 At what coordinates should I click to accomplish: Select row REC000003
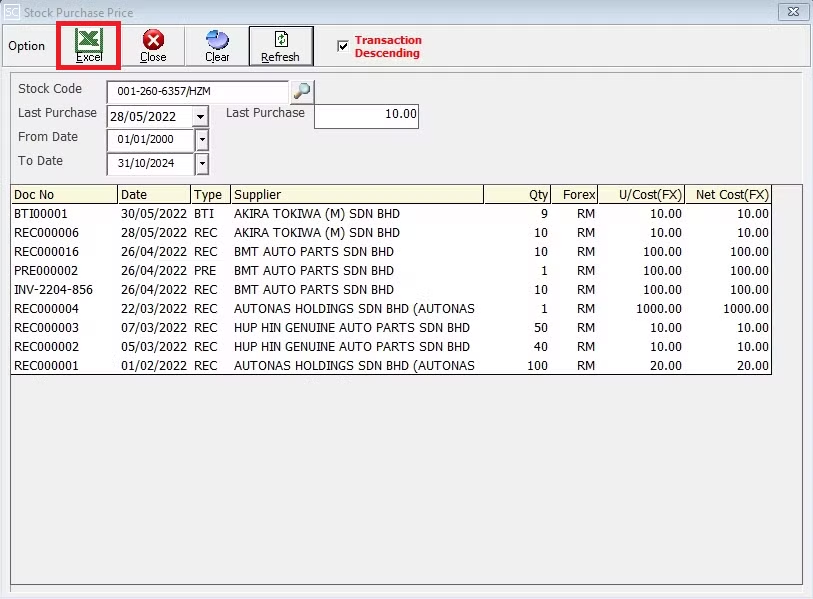[391, 328]
